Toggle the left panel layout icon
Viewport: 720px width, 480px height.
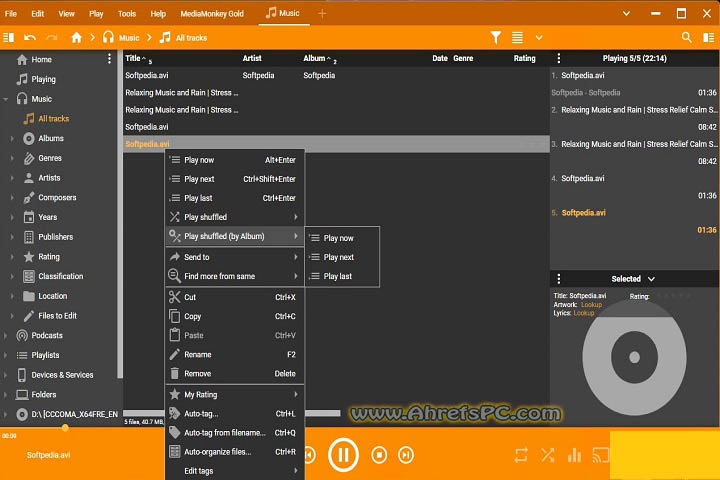click(9, 38)
